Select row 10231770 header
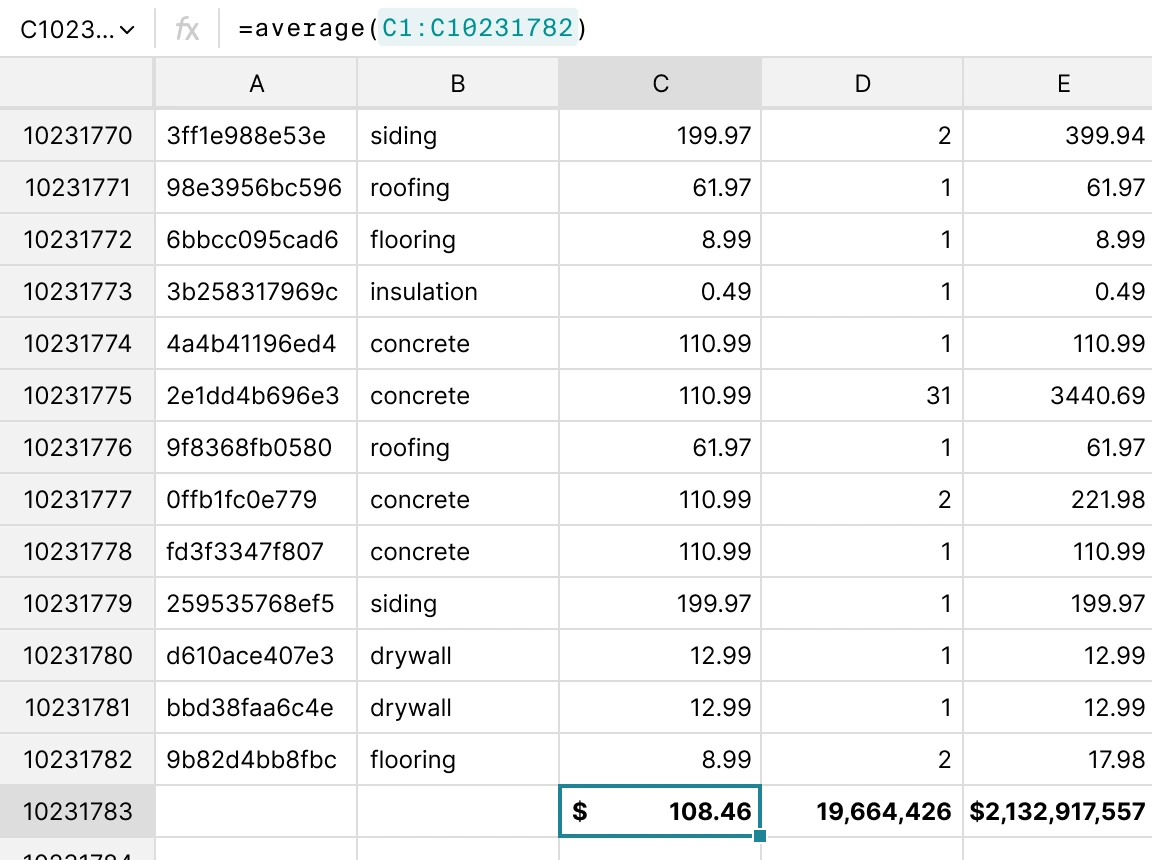 click(77, 136)
